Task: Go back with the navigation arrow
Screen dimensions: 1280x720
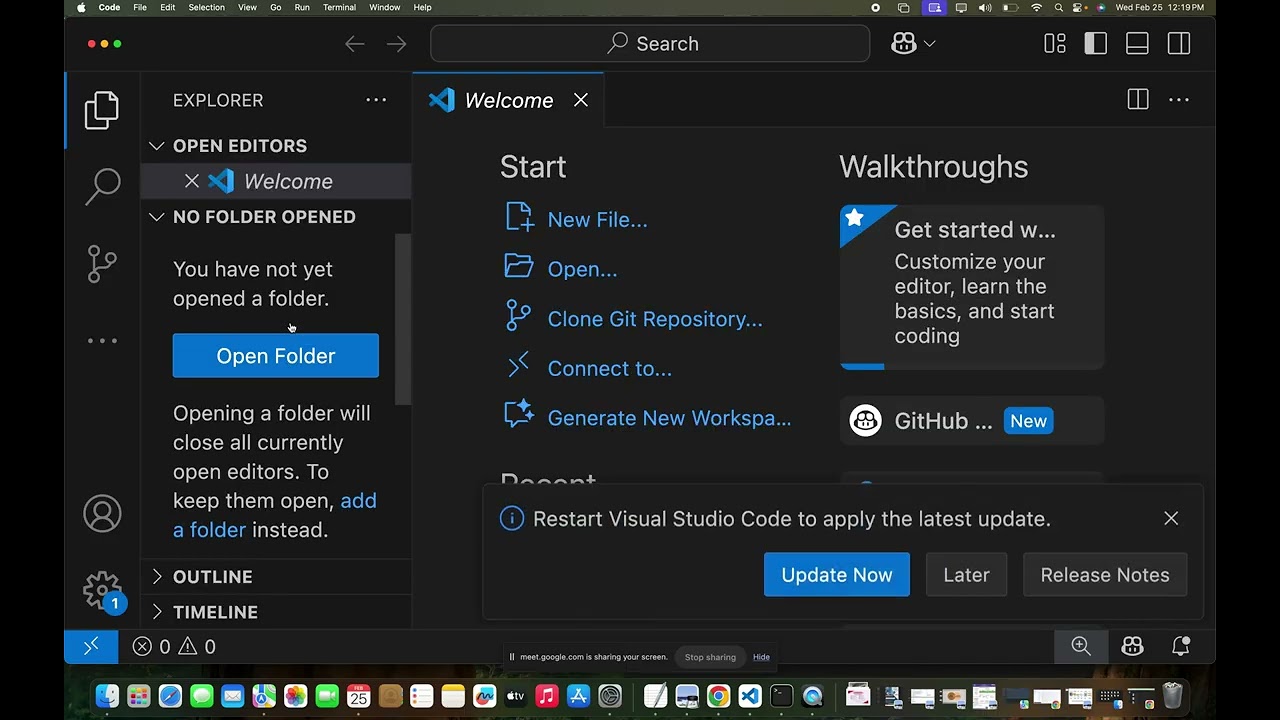Action: pyautogui.click(x=355, y=44)
